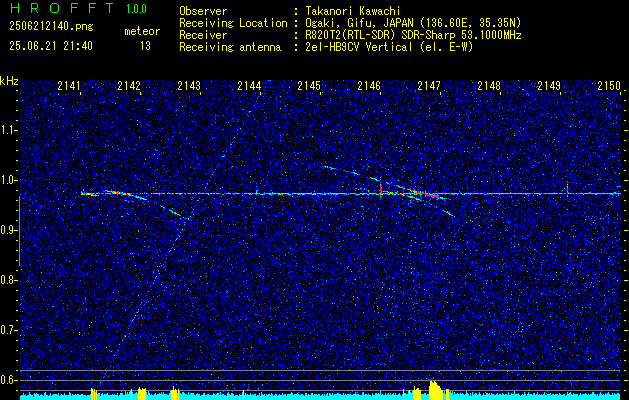Image resolution: width=629 pixels, height=400 pixels.
Task: Click the bright red meteor echo near 2147
Action: point(428,195)
